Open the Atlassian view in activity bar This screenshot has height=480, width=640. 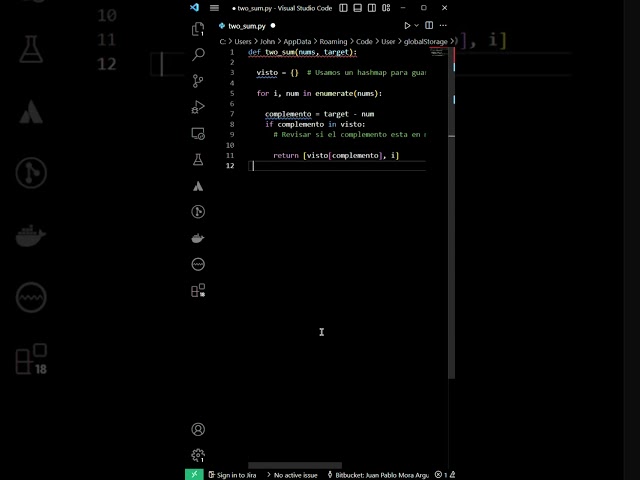pos(198,186)
